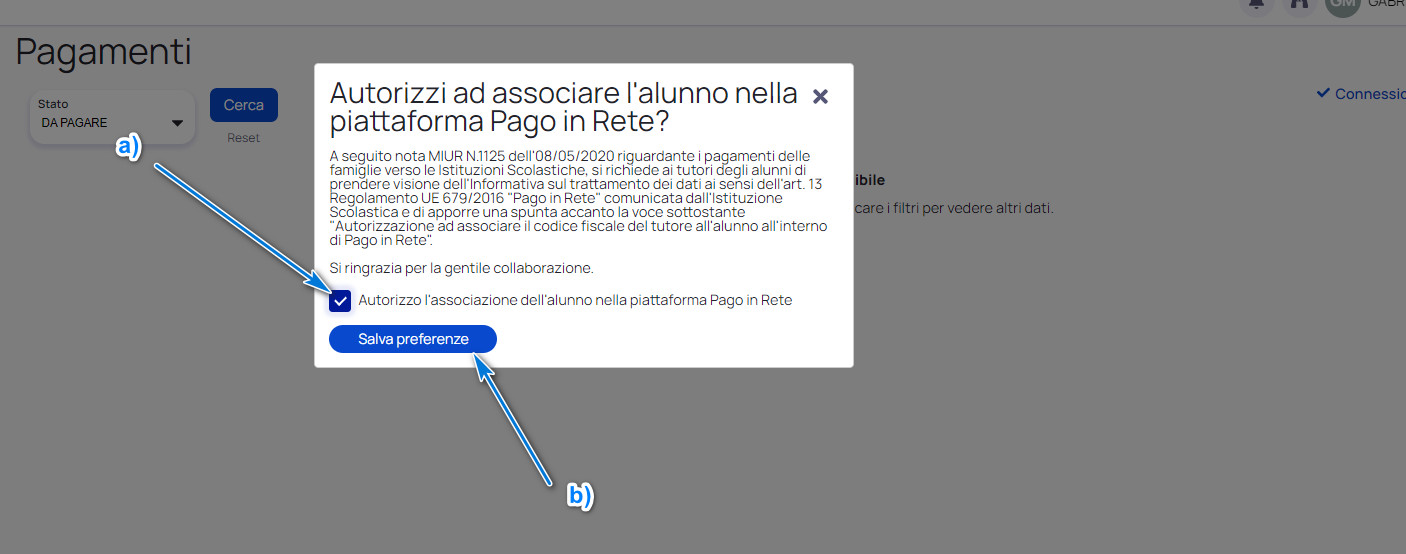Click the text "Si ringrazia per la gentile collaborazione."

tap(461, 268)
